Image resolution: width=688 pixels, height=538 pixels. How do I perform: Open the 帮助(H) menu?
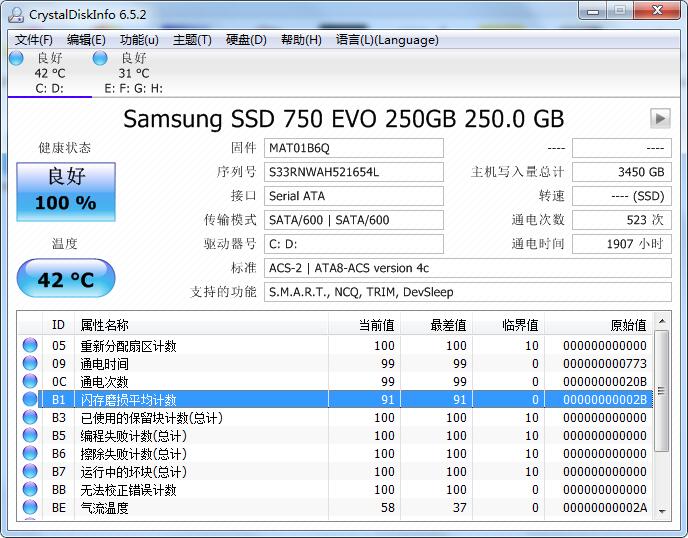pyautogui.click(x=301, y=40)
